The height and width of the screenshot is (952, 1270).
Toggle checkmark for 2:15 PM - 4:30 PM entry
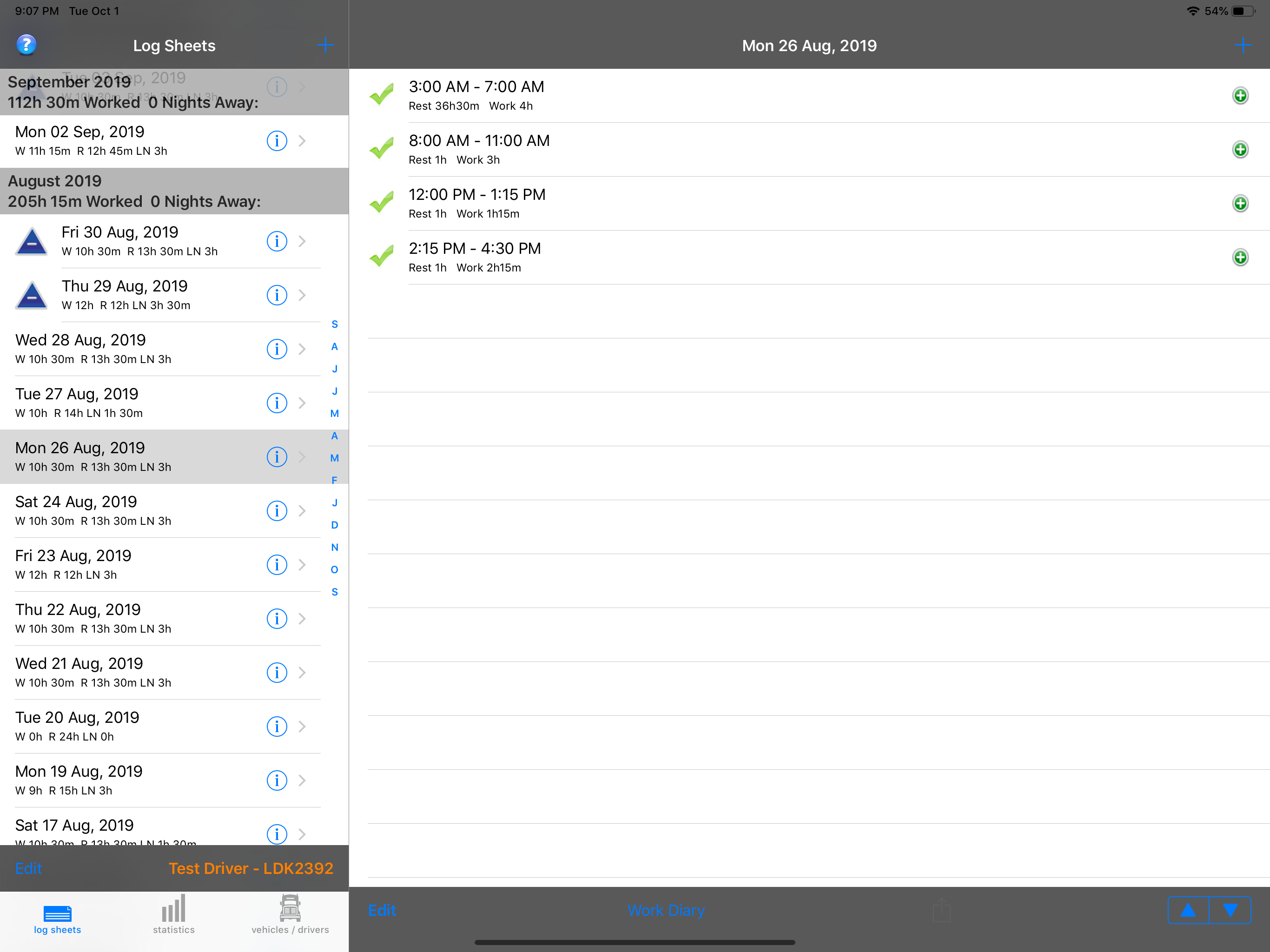pyautogui.click(x=381, y=256)
